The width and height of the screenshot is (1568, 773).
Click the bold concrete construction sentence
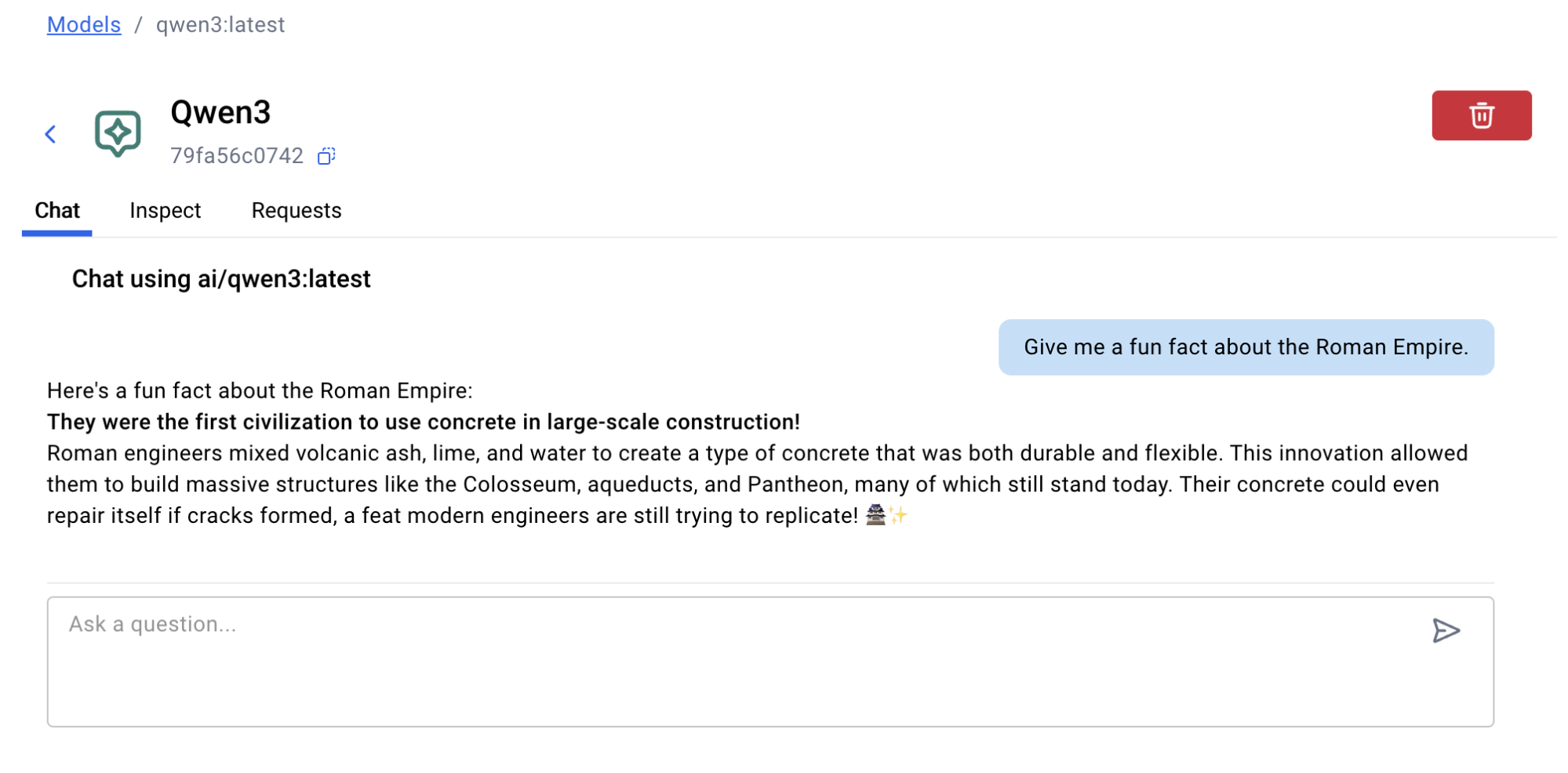pos(423,422)
